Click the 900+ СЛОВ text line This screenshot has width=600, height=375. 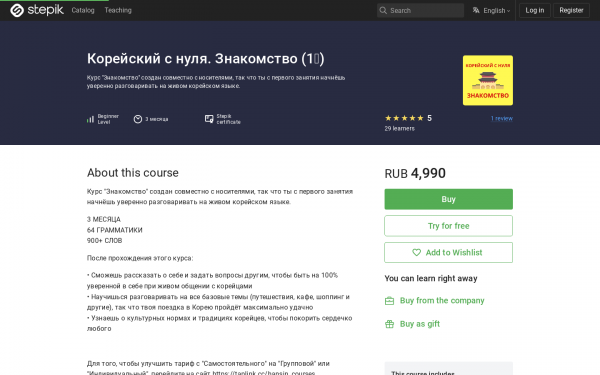104,241
